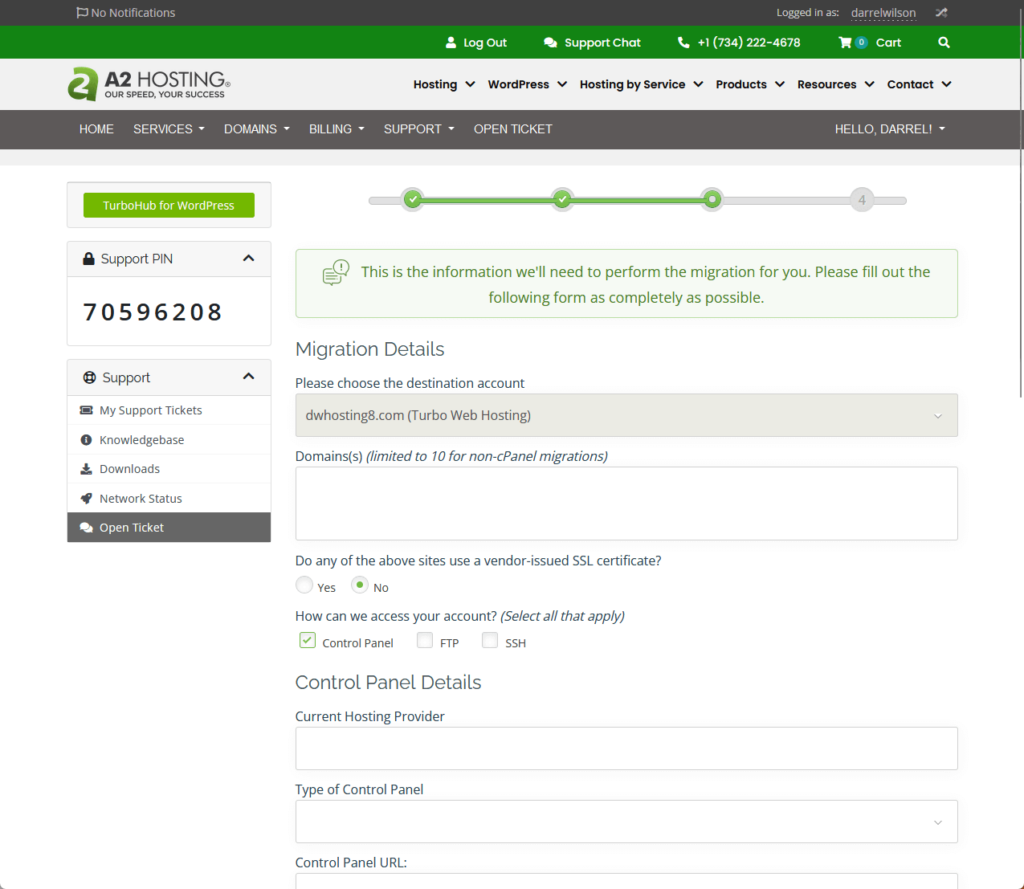Click the notifications flag icon
1024x889 pixels.
[82, 12]
